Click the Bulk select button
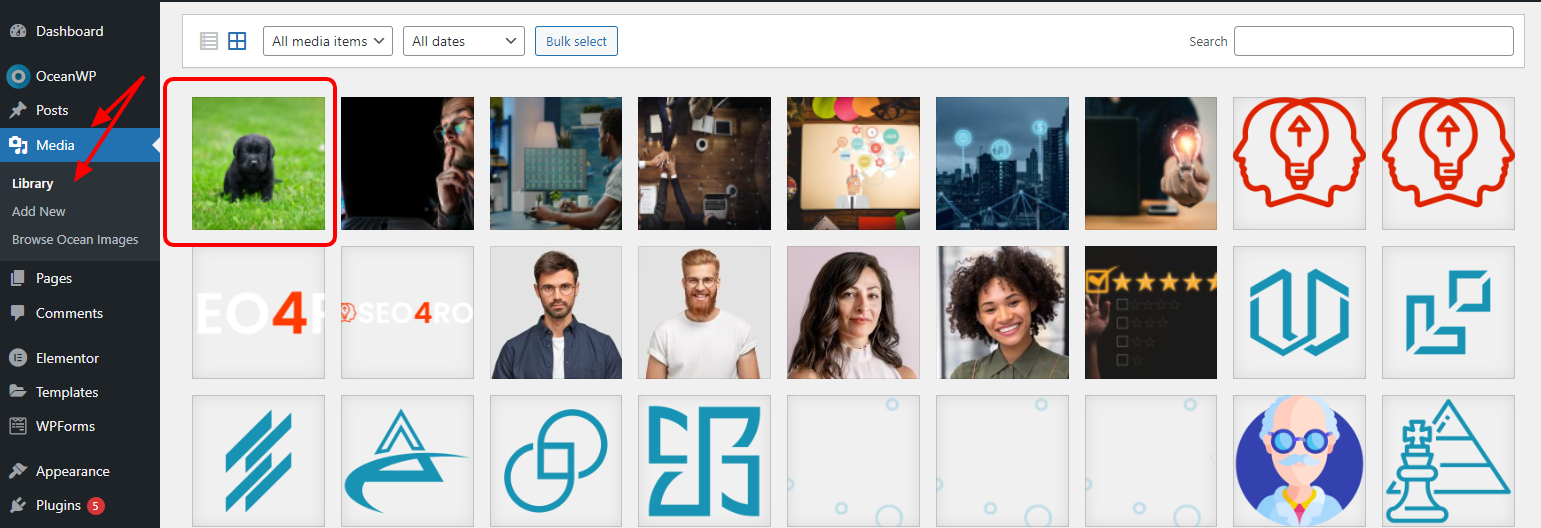 point(577,41)
